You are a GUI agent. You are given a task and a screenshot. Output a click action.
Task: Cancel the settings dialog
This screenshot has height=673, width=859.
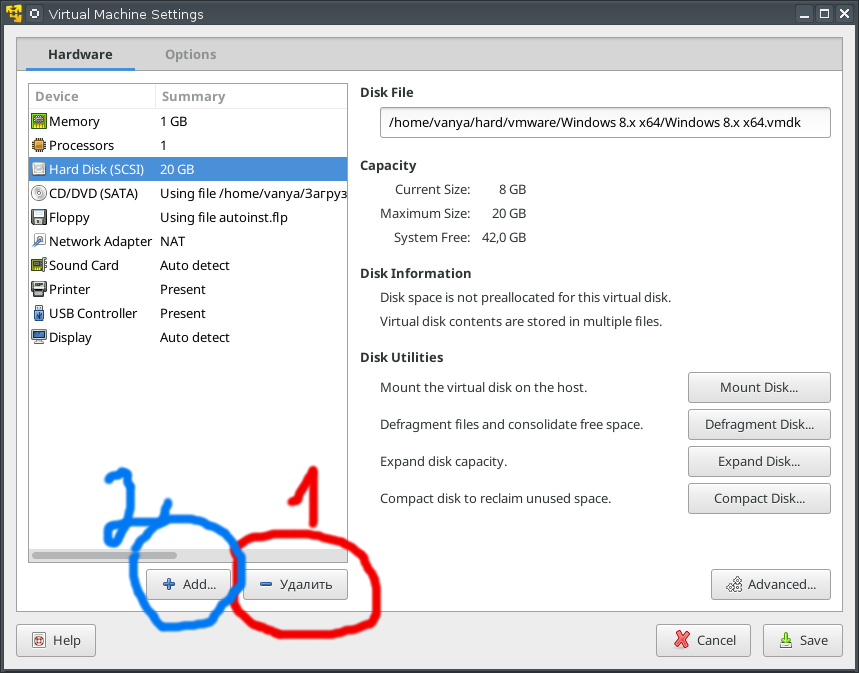point(703,641)
